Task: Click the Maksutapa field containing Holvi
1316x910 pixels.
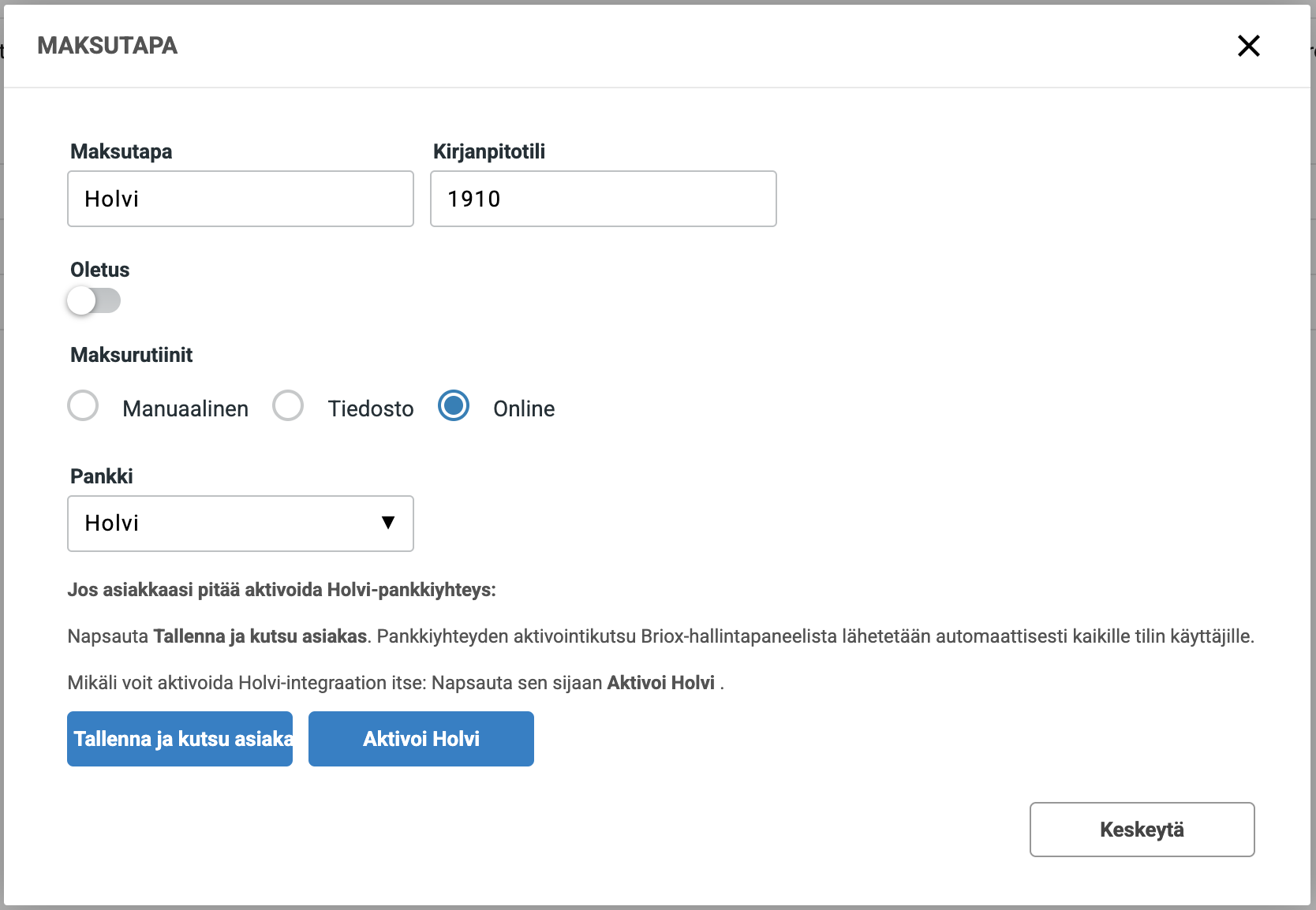Action: click(x=241, y=199)
